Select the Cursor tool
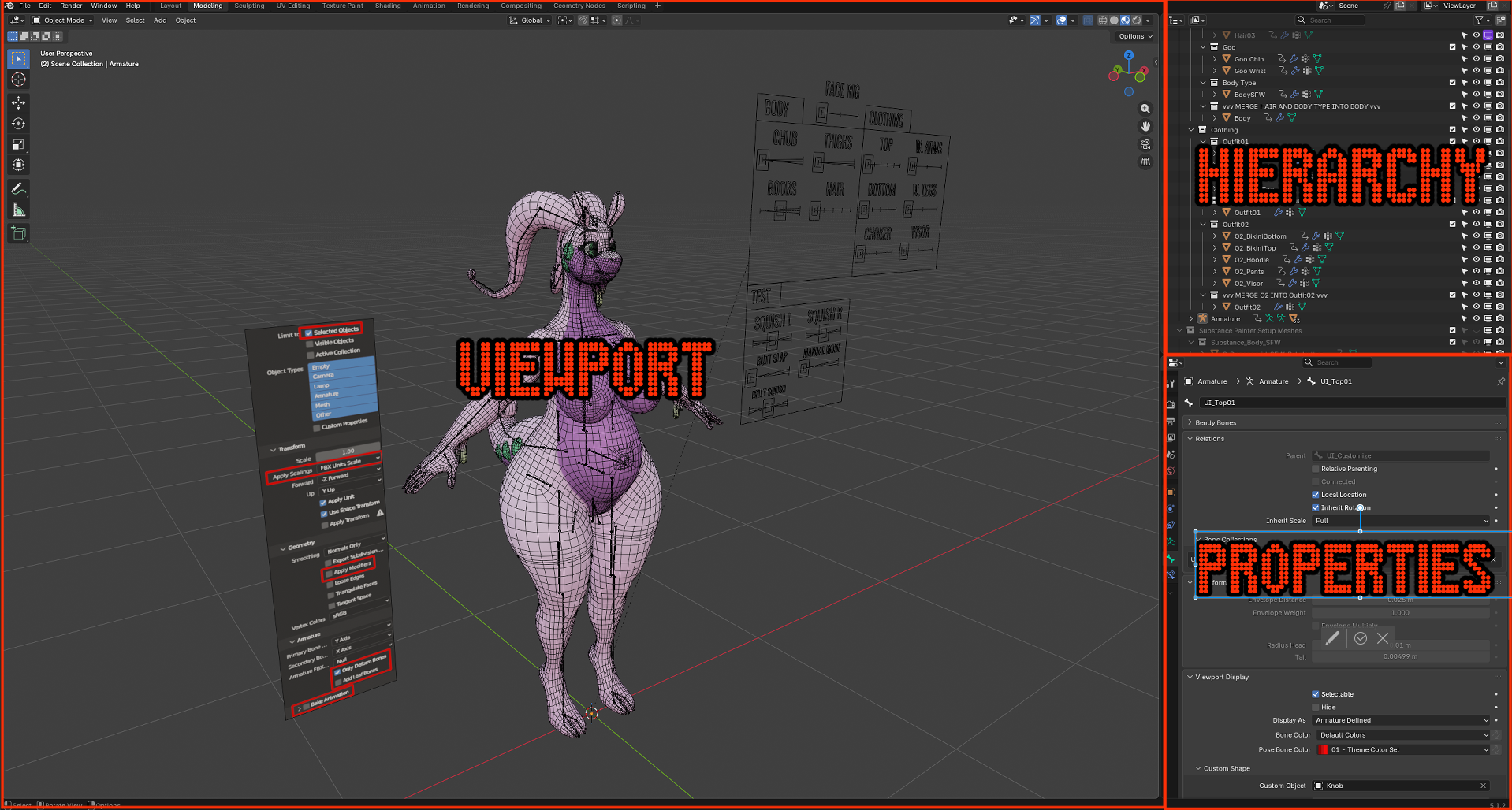1512x810 pixels. click(19, 80)
